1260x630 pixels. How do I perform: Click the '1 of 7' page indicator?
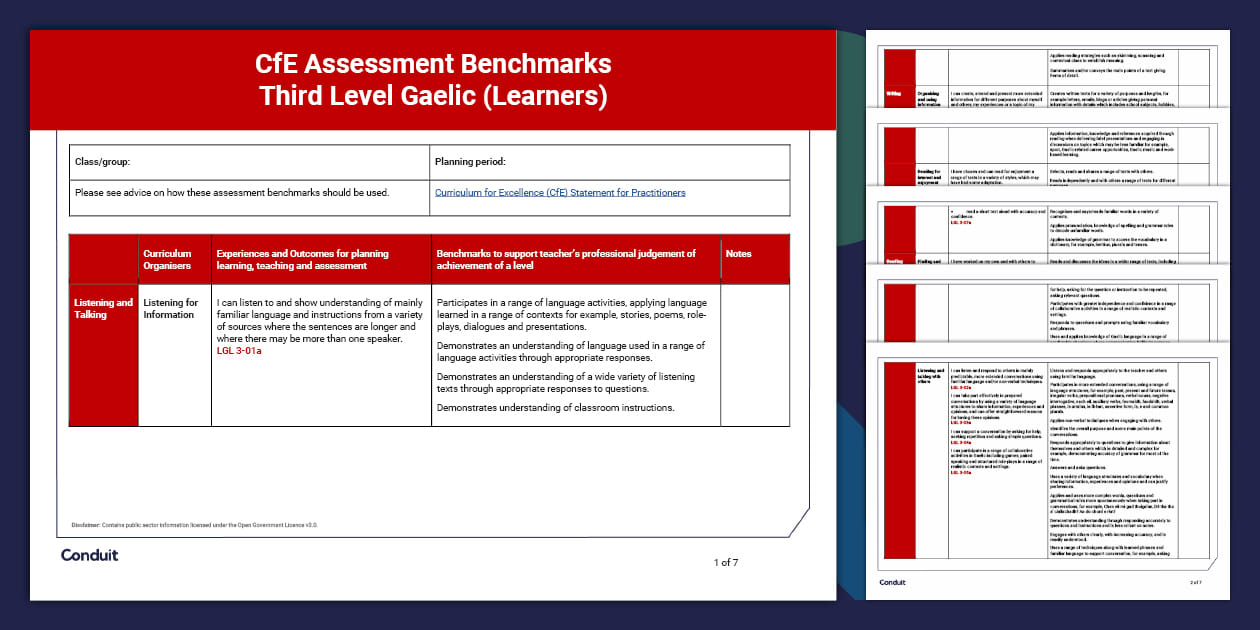pyautogui.click(x=727, y=563)
